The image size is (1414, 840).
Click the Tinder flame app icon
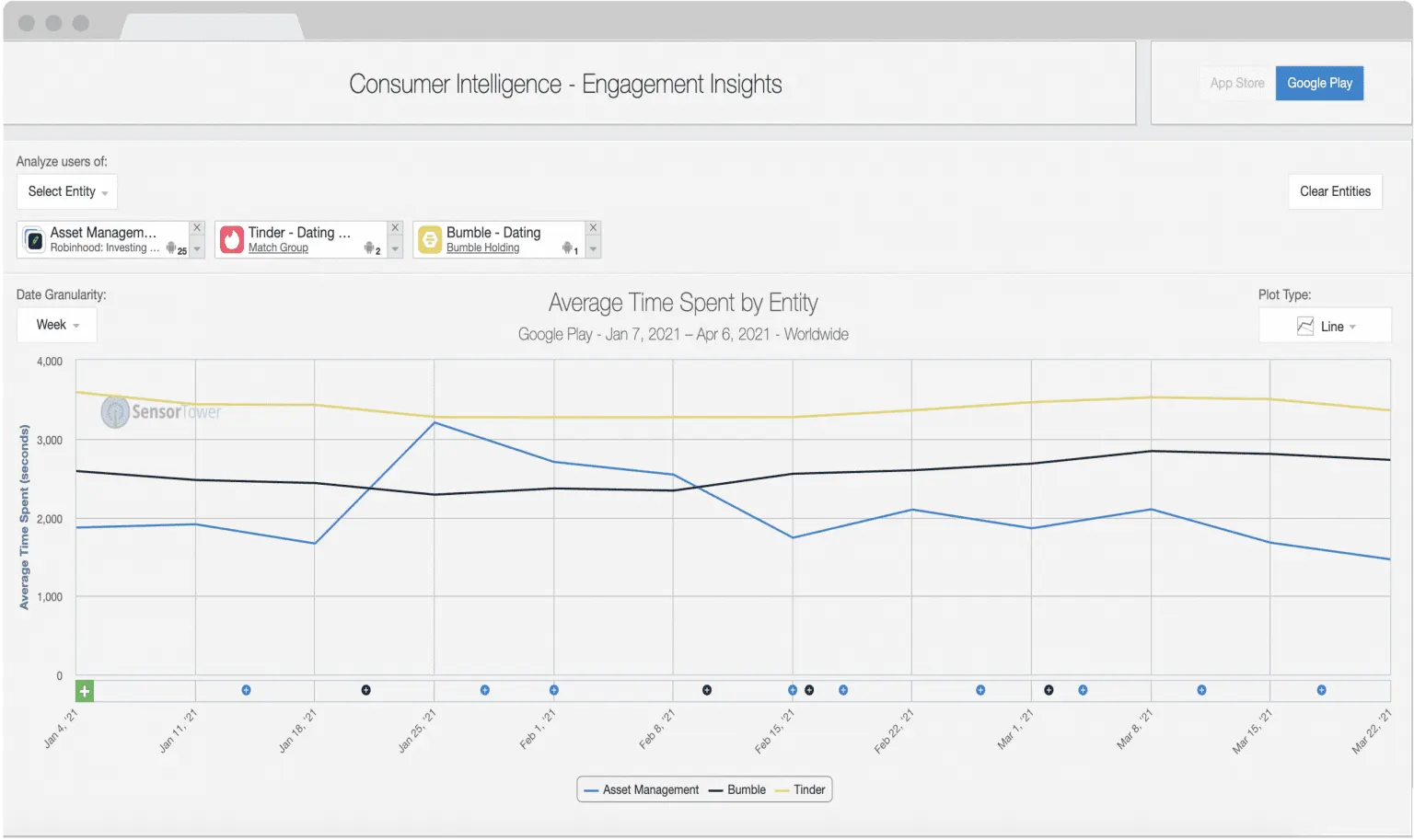click(232, 240)
